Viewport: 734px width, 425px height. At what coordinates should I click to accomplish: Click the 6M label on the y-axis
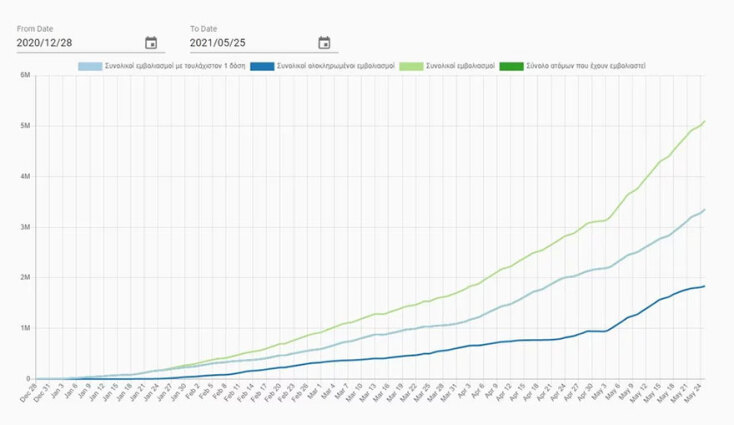(x=23, y=75)
